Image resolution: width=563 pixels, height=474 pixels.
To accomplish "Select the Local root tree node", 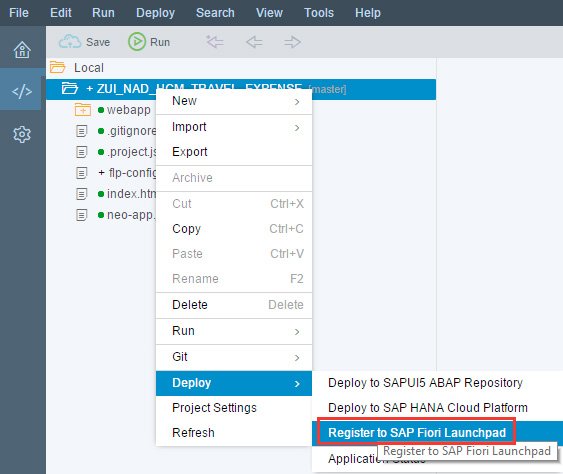I will click(x=89, y=68).
